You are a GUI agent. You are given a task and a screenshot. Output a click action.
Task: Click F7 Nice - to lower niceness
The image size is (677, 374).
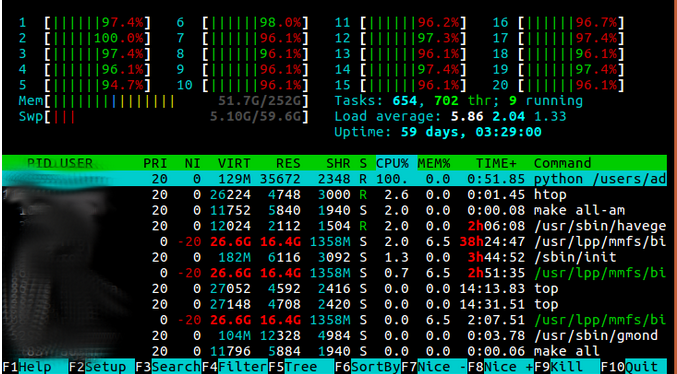coord(434,367)
